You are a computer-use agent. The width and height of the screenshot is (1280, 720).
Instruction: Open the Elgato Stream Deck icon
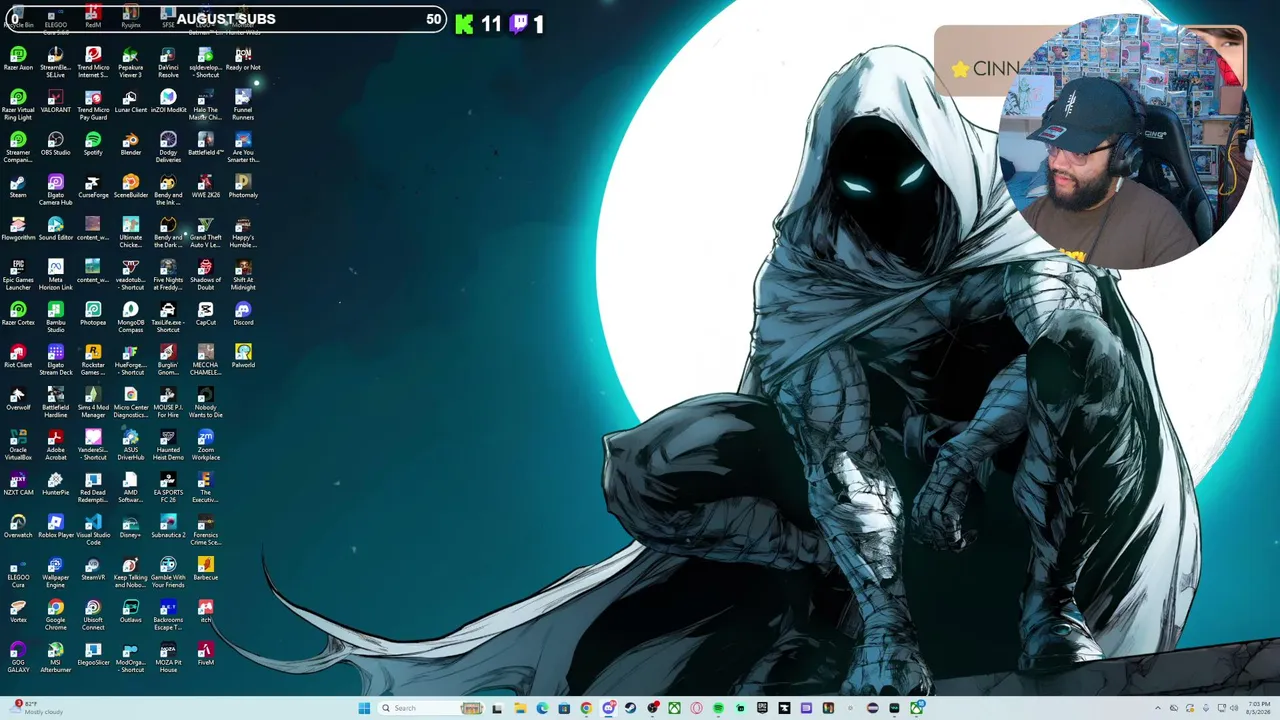55,360
